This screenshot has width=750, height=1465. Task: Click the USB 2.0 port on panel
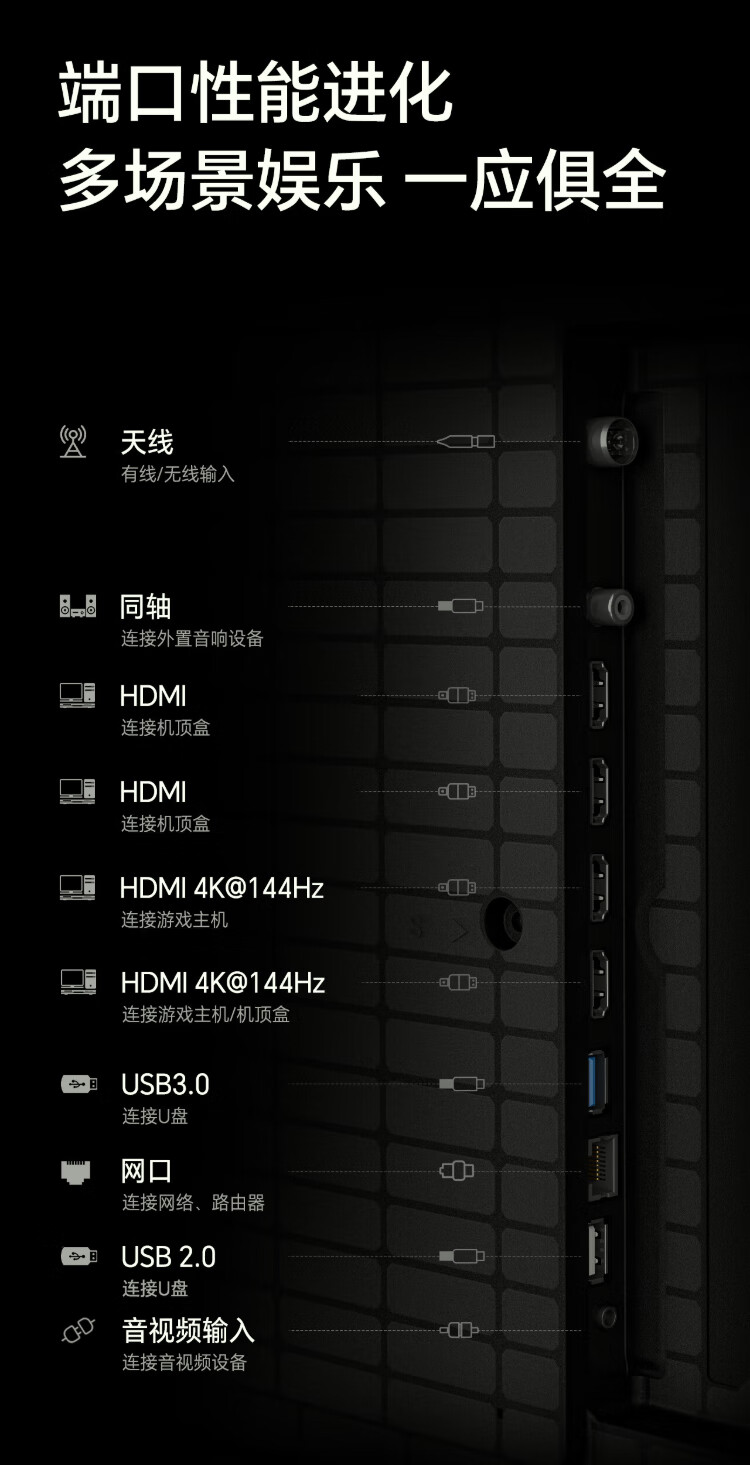[597, 1249]
